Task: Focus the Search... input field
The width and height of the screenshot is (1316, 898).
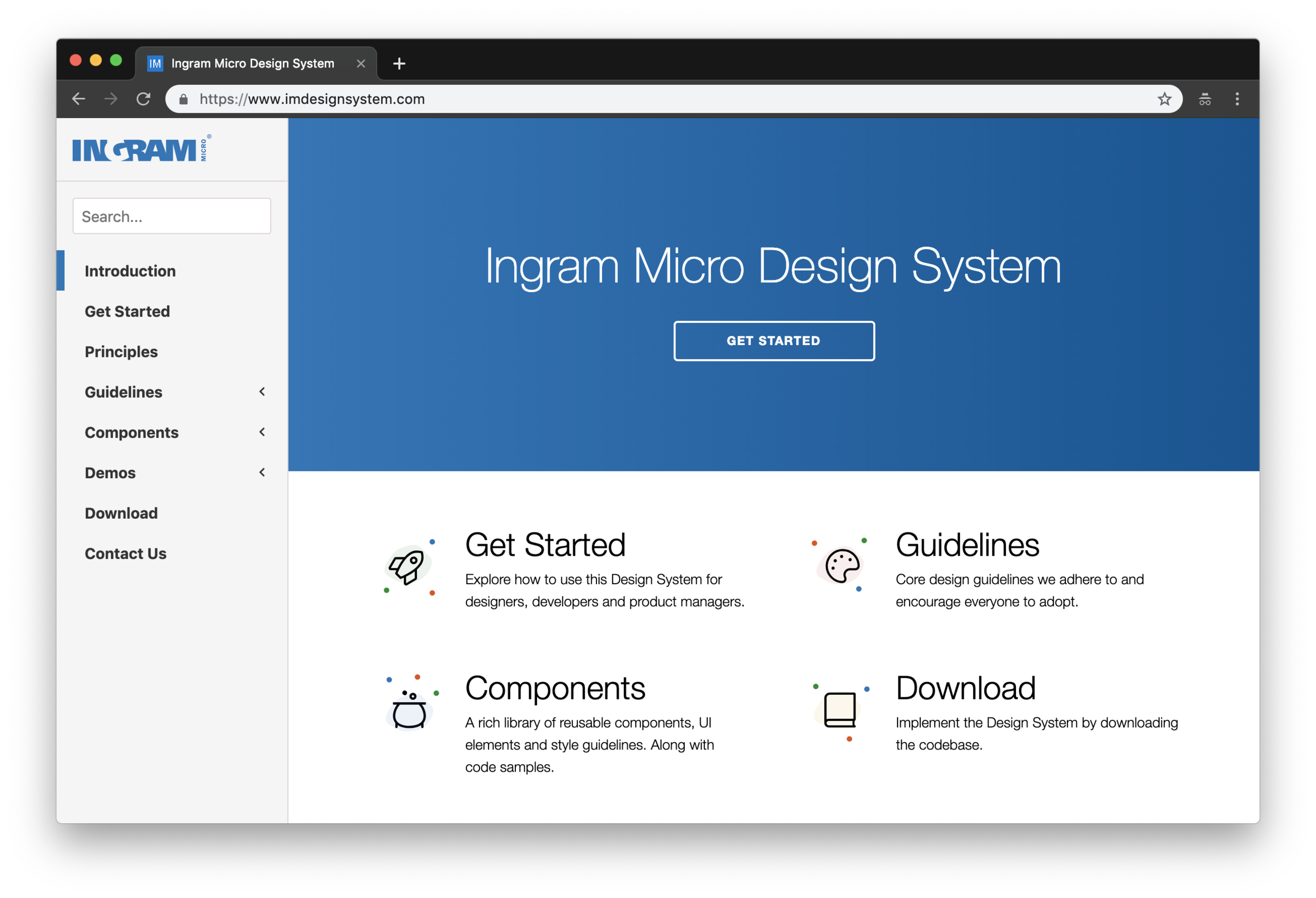Action: (x=172, y=216)
